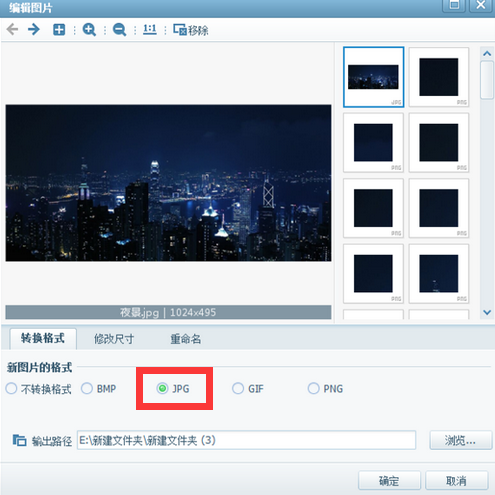Zoom in using the magnifier plus icon
495x495 pixels.
pyautogui.click(x=89, y=30)
